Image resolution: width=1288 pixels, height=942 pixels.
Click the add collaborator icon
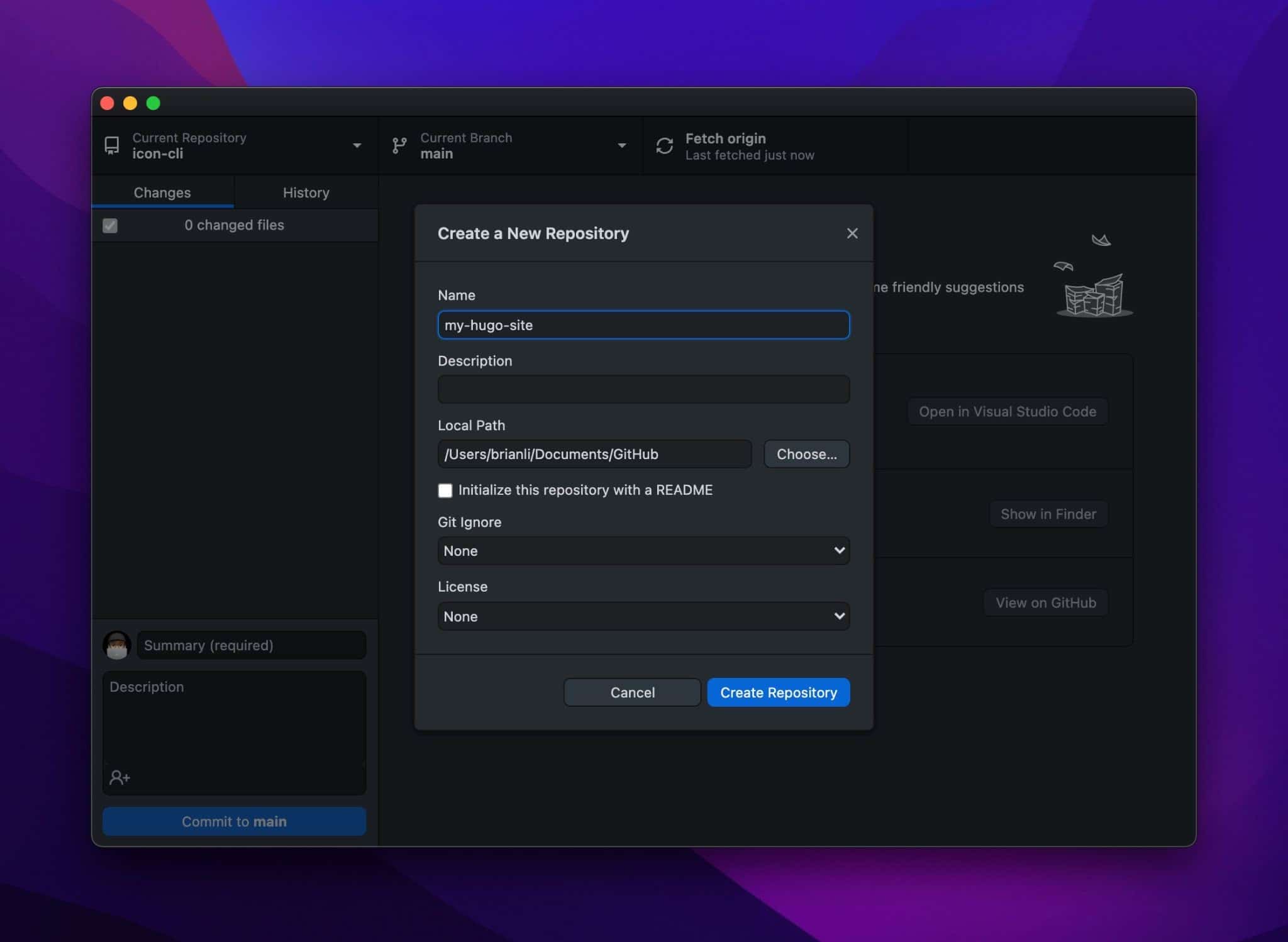119,777
